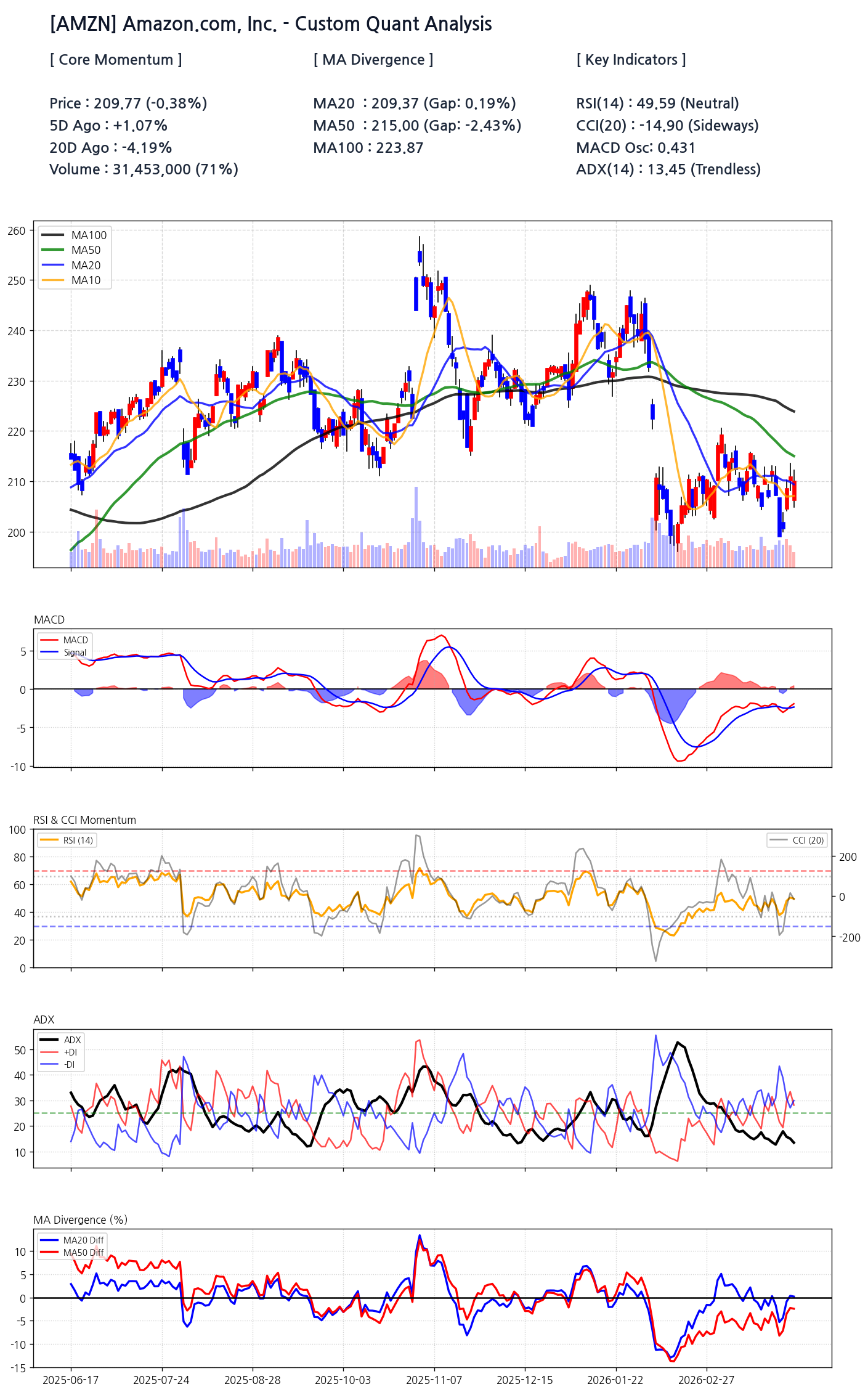Click the RSI(14) 49.59 Neutral reading
The width and height of the screenshot is (868, 1392).
point(657,104)
